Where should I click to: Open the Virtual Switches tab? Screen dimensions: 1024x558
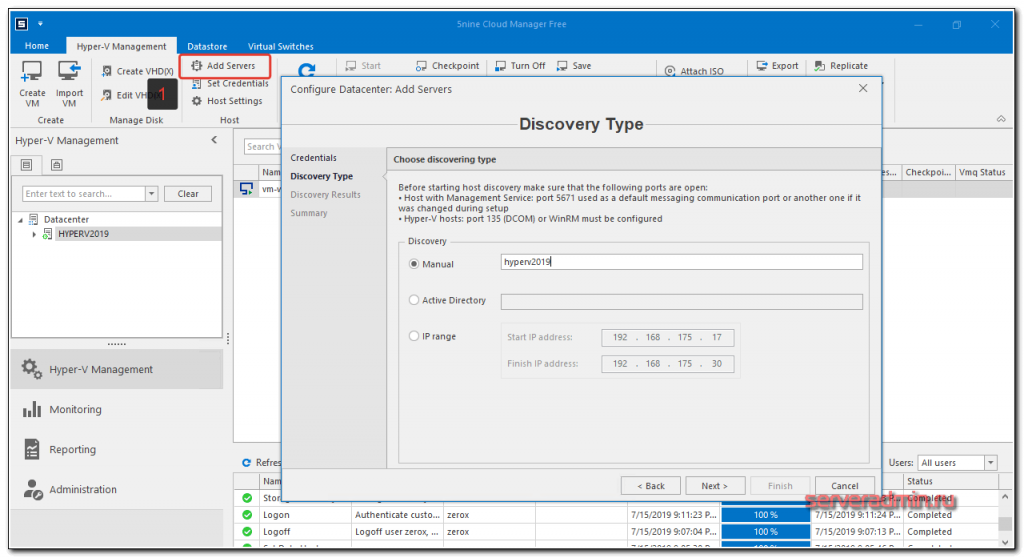[280, 46]
